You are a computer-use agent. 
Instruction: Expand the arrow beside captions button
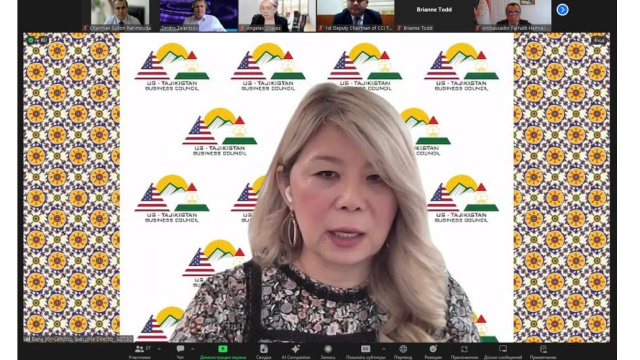click(x=384, y=349)
